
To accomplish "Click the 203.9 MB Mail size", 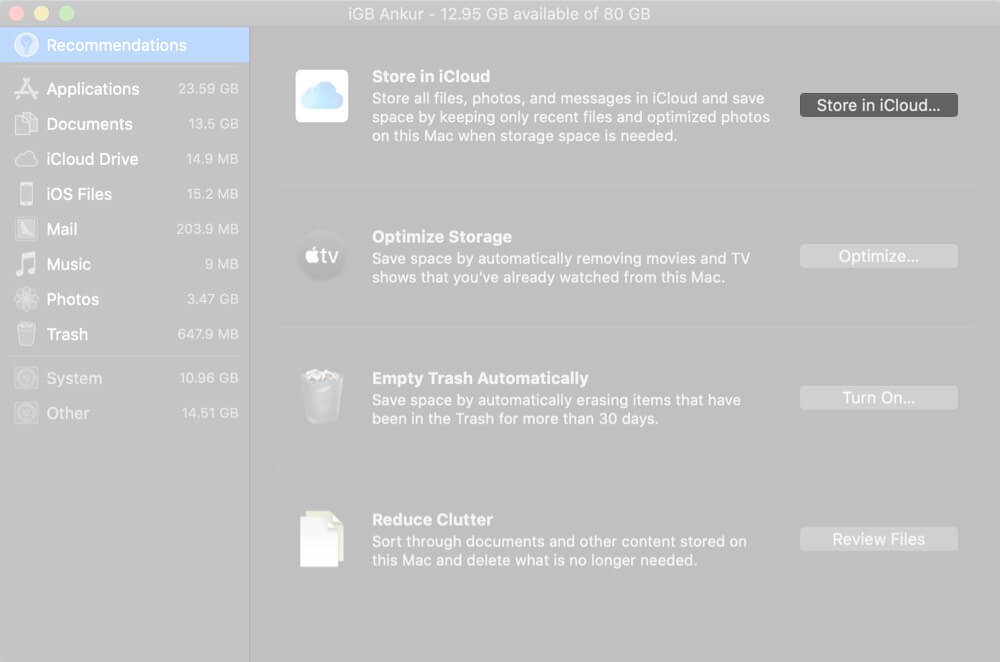I will [x=207, y=229].
